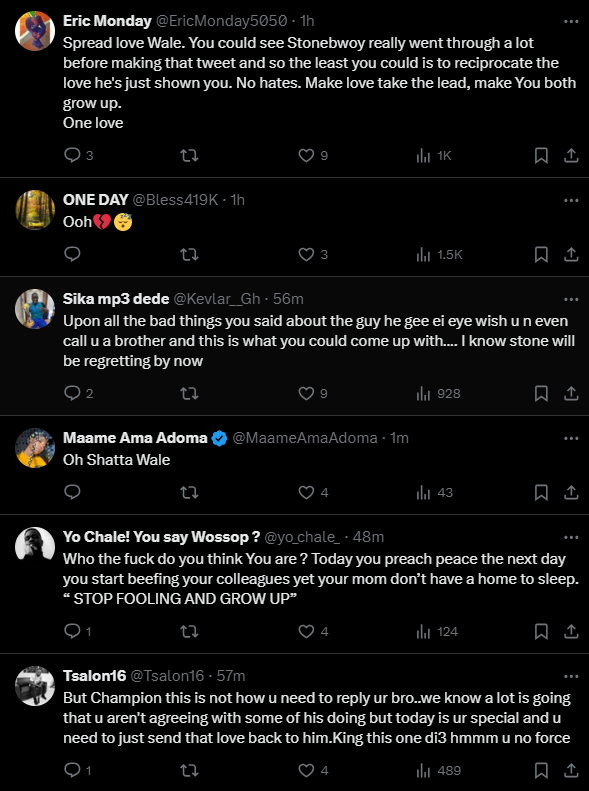589x791 pixels.
Task: Bookmark Maame Ama Adoma's tweet
Action: pos(541,492)
